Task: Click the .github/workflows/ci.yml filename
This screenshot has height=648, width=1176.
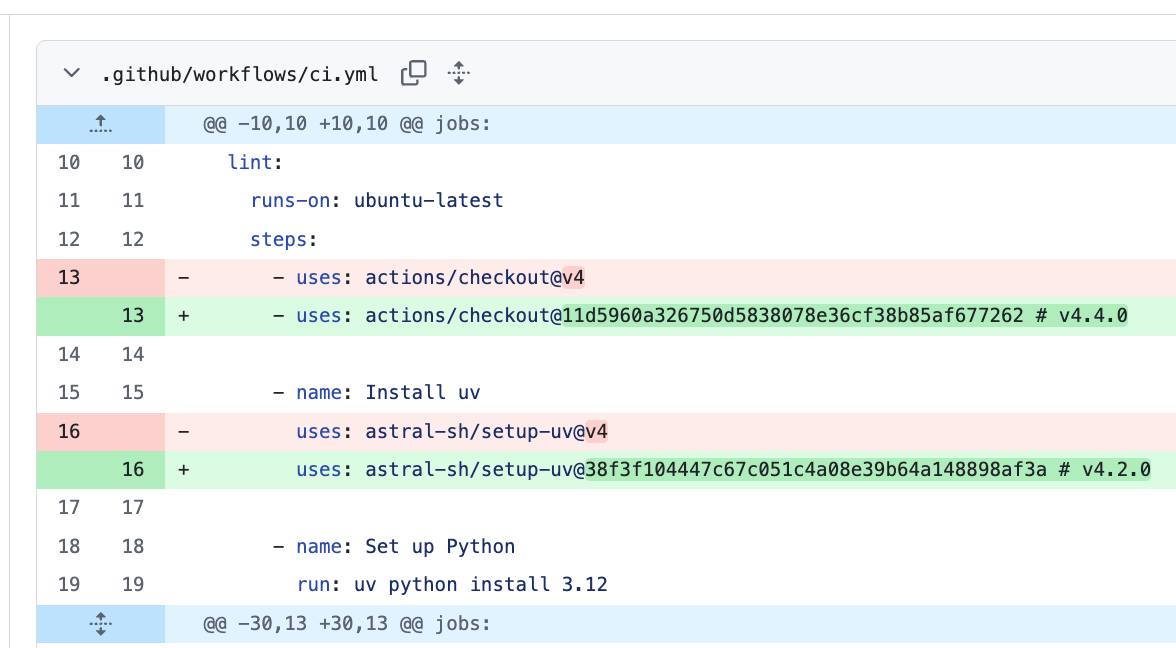Action: pyautogui.click(x=240, y=74)
